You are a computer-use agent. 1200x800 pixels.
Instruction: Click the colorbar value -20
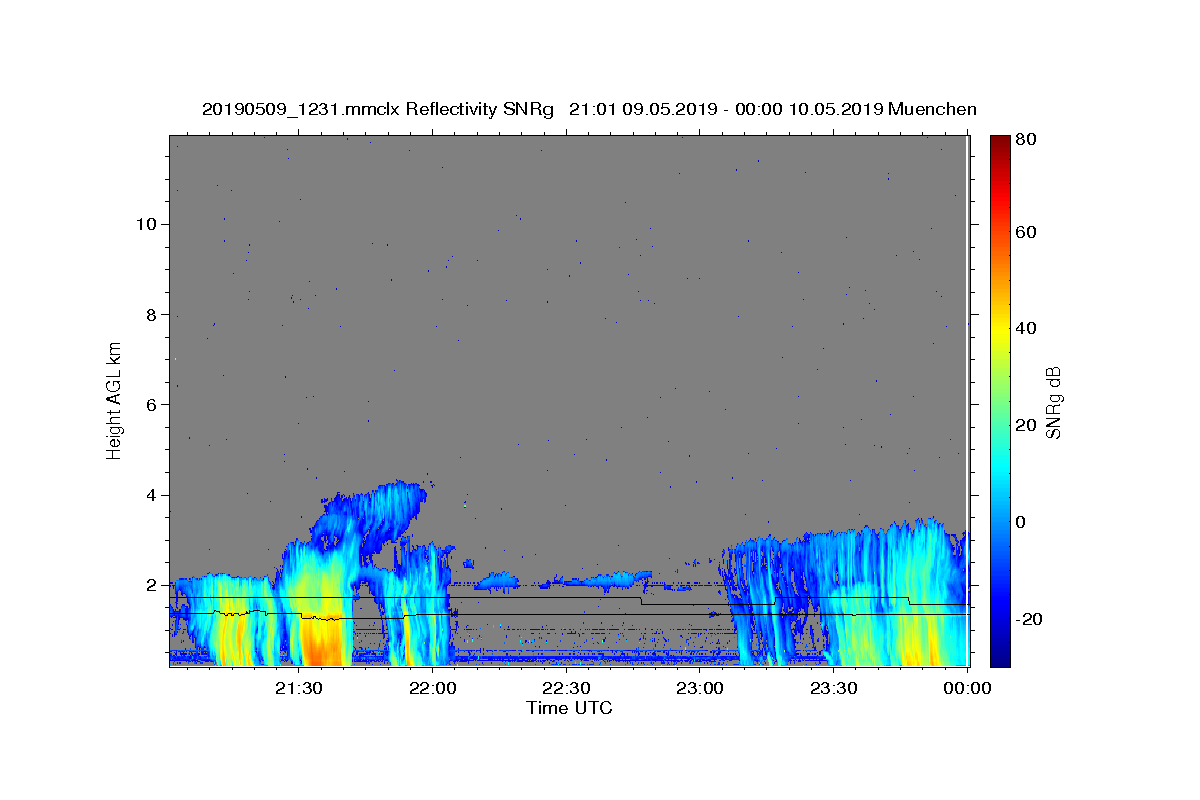(1029, 619)
